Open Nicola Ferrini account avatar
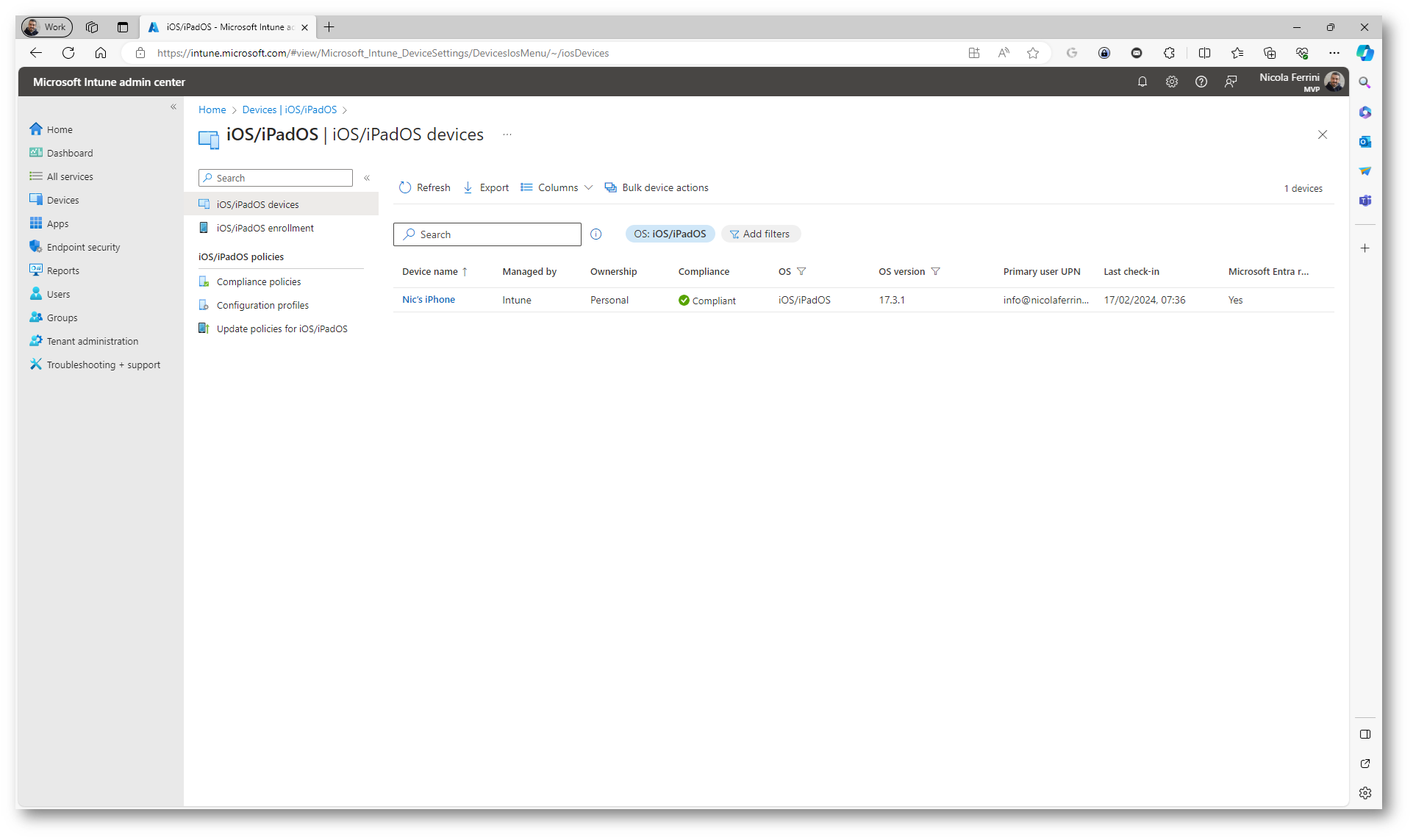The height and width of the screenshot is (840, 1413). pyautogui.click(x=1334, y=82)
